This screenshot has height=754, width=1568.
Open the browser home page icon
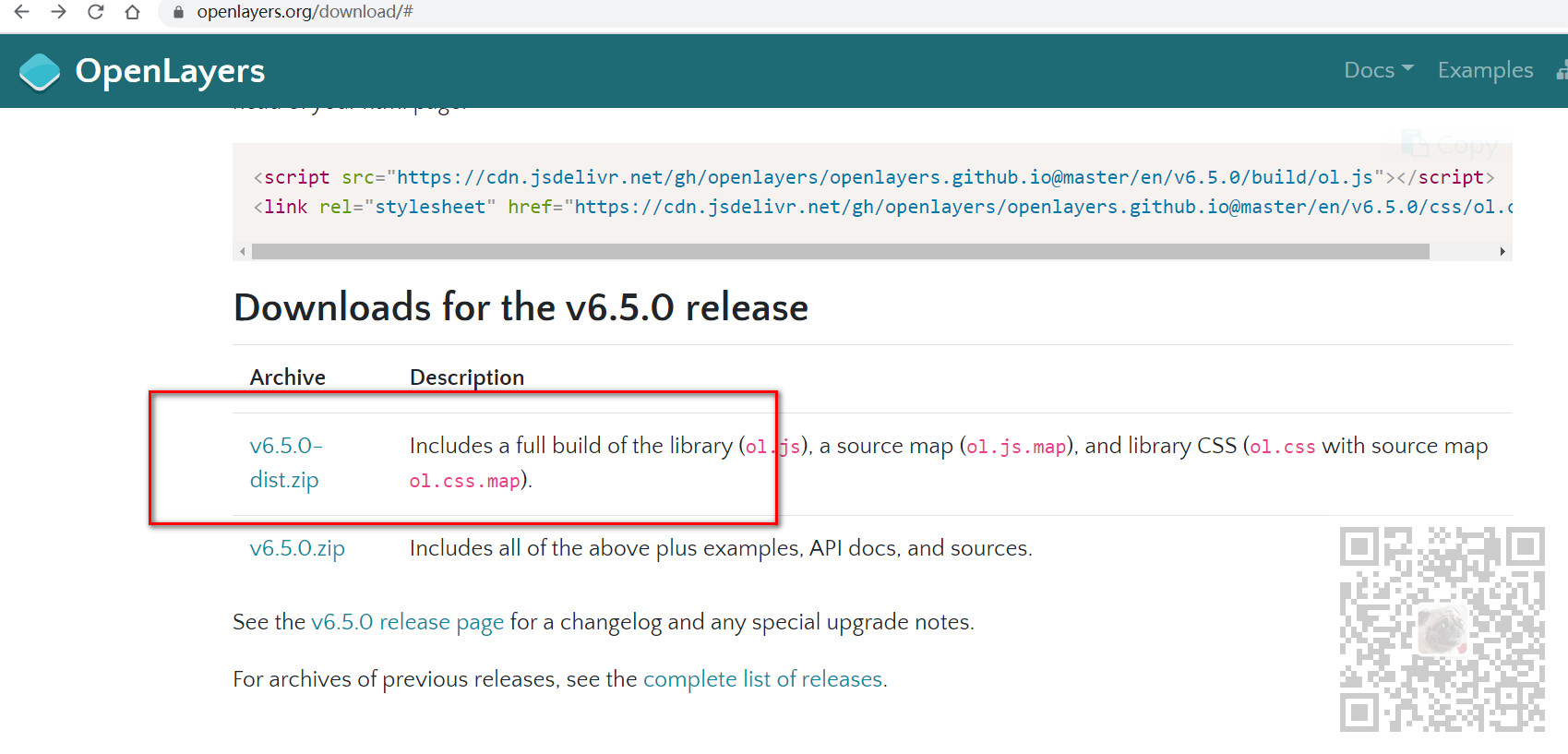pos(132,12)
